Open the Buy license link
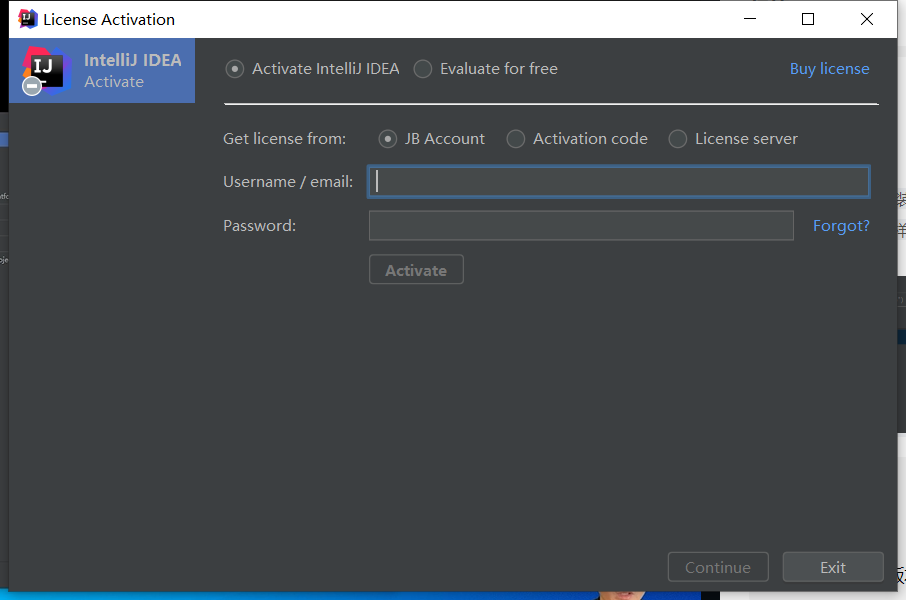This screenshot has height=600, width=906. point(829,69)
